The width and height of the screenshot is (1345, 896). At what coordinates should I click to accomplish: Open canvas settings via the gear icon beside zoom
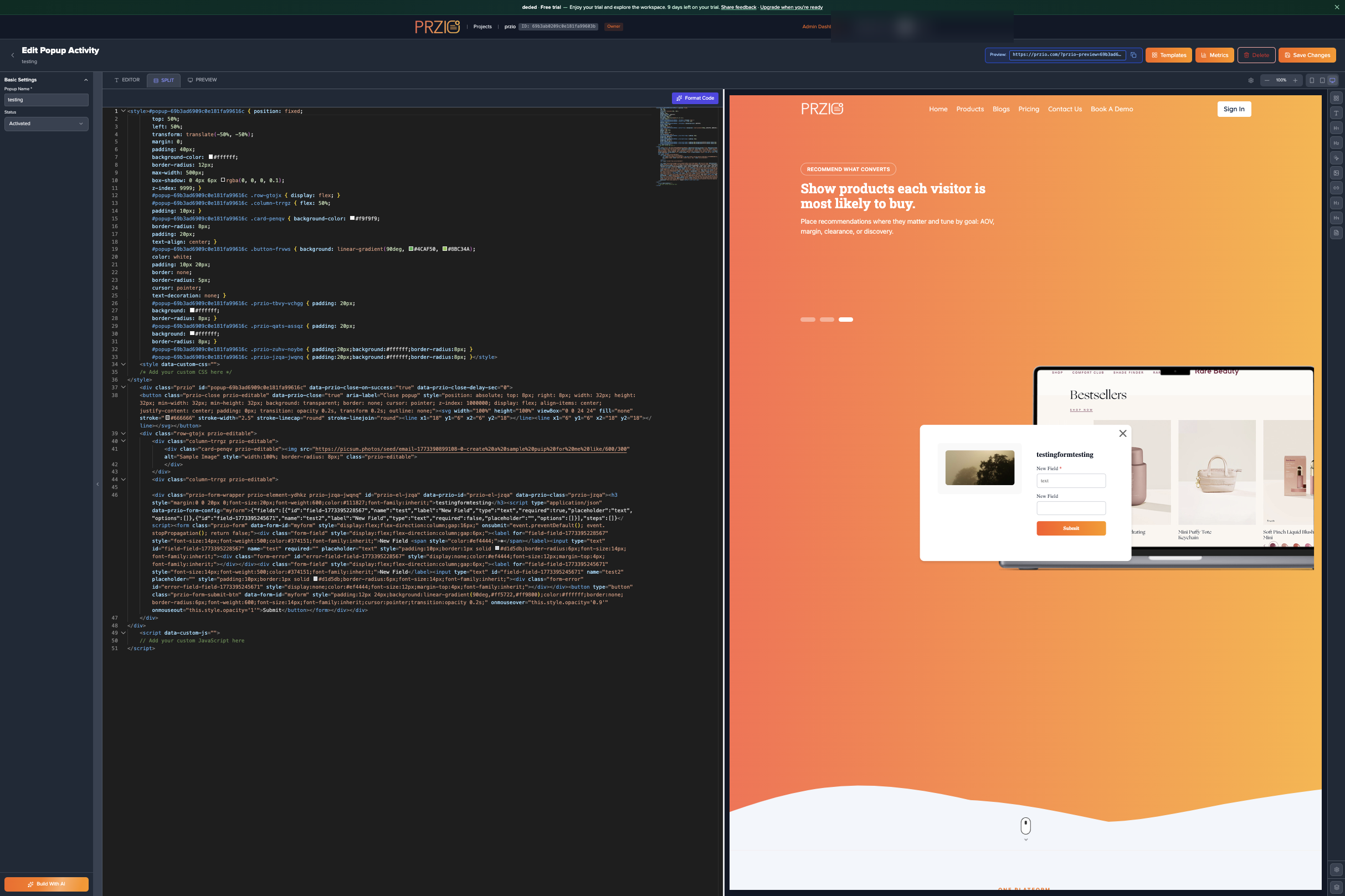click(1251, 80)
